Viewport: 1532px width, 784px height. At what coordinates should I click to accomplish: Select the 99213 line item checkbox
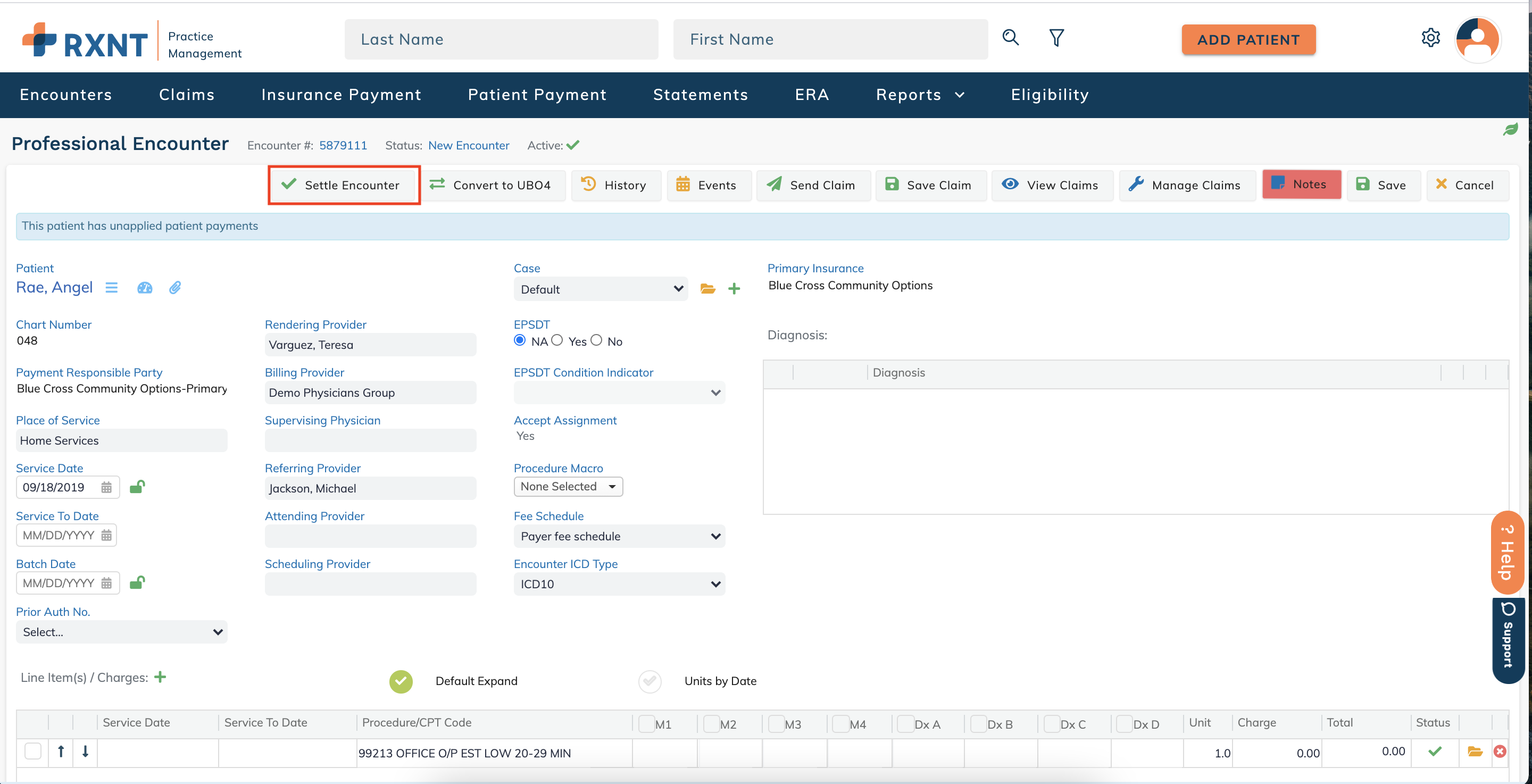pyautogui.click(x=32, y=752)
